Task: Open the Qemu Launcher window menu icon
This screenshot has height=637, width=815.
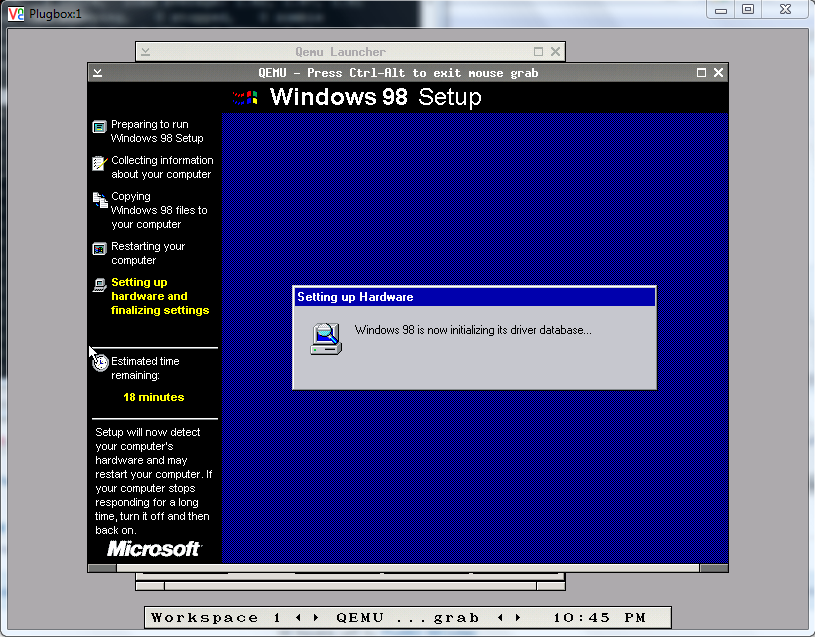Action: [146, 51]
